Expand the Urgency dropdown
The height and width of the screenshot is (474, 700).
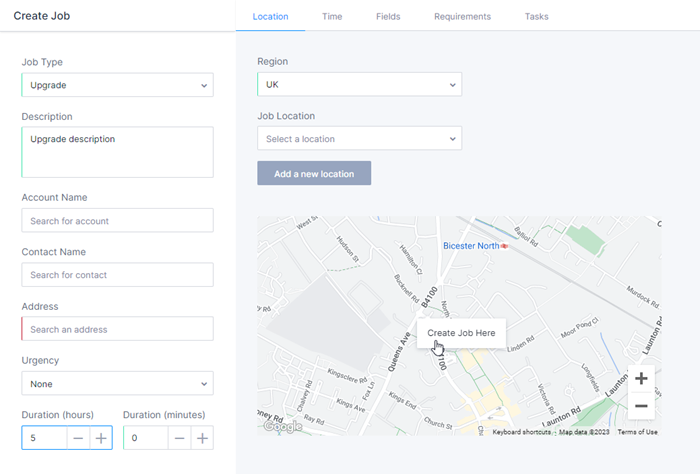pyautogui.click(x=117, y=383)
